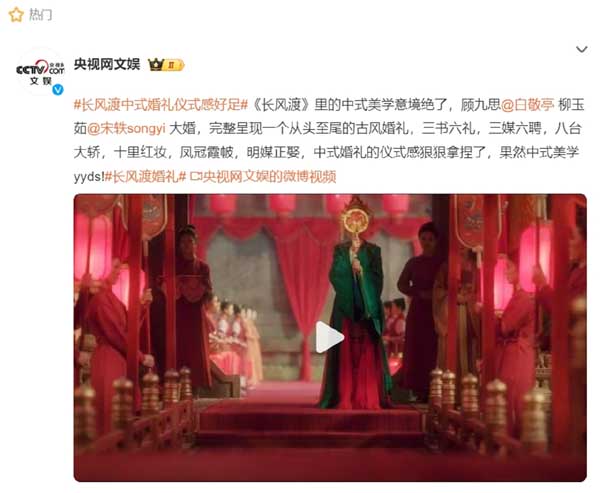
Task: Open the 热门 hot posts label
Action: [x=40, y=15]
